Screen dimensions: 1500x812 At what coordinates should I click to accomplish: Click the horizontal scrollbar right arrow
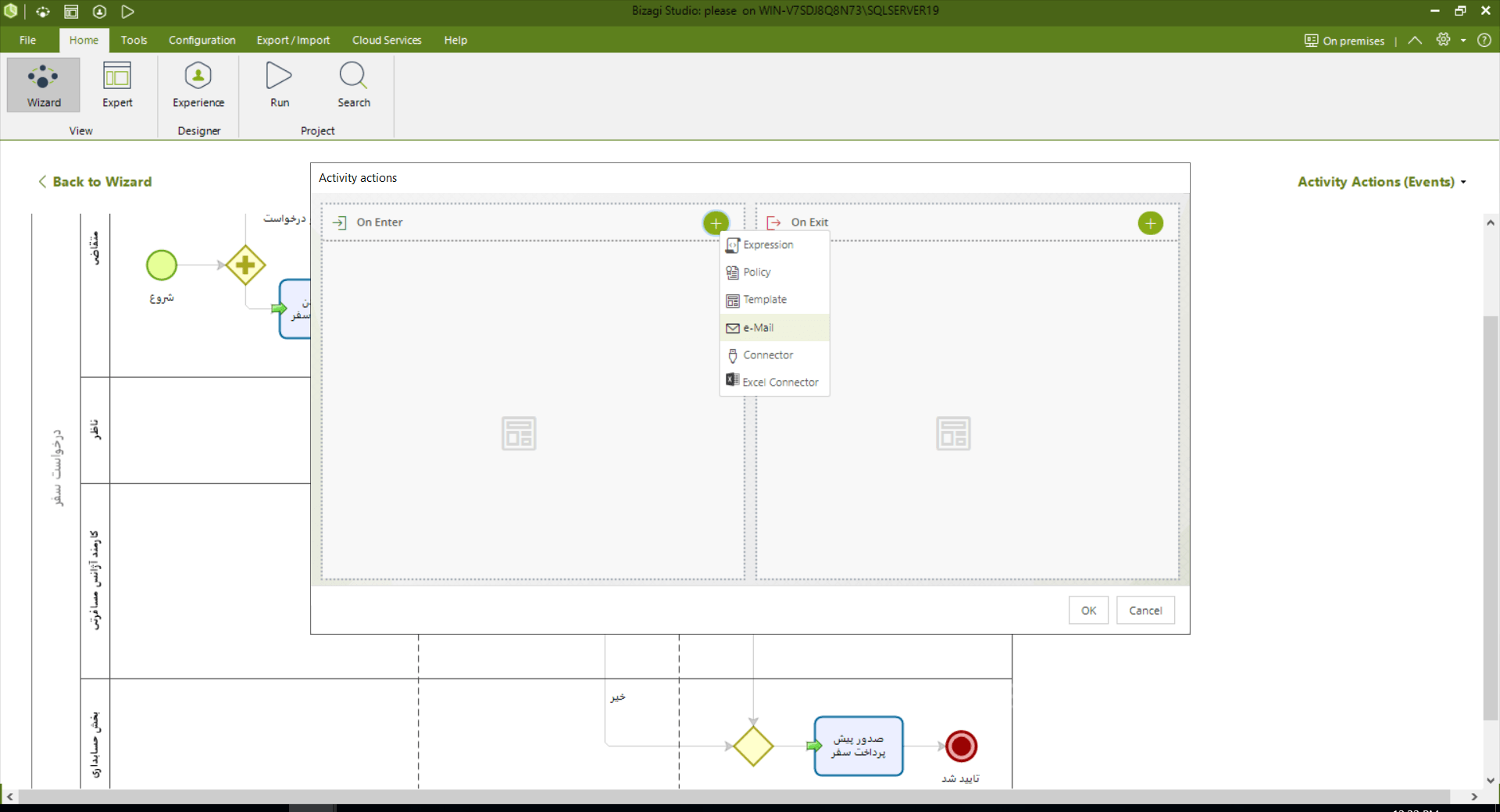pyautogui.click(x=1474, y=796)
